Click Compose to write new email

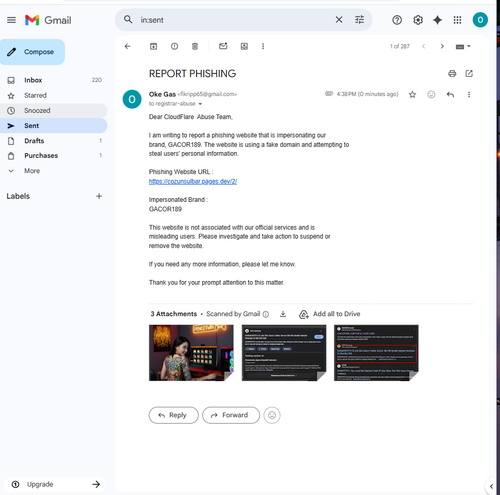click(32, 52)
